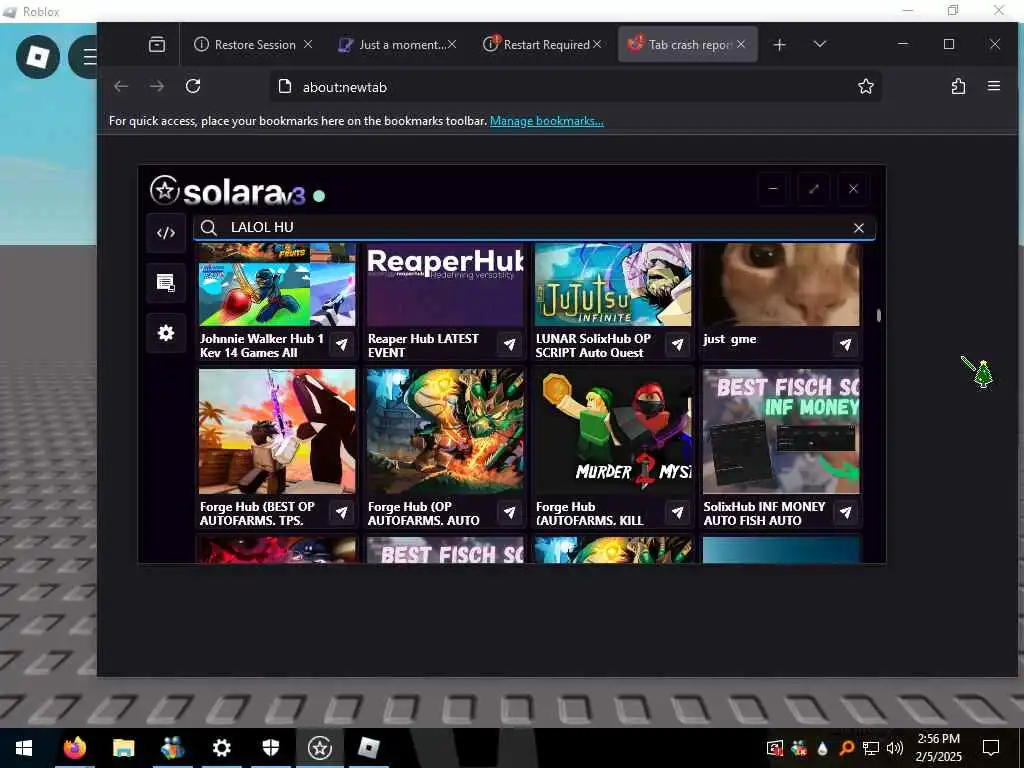Open the Murder Mystery 2 thumbnail
This screenshot has height=768, width=1024.
pos(613,431)
